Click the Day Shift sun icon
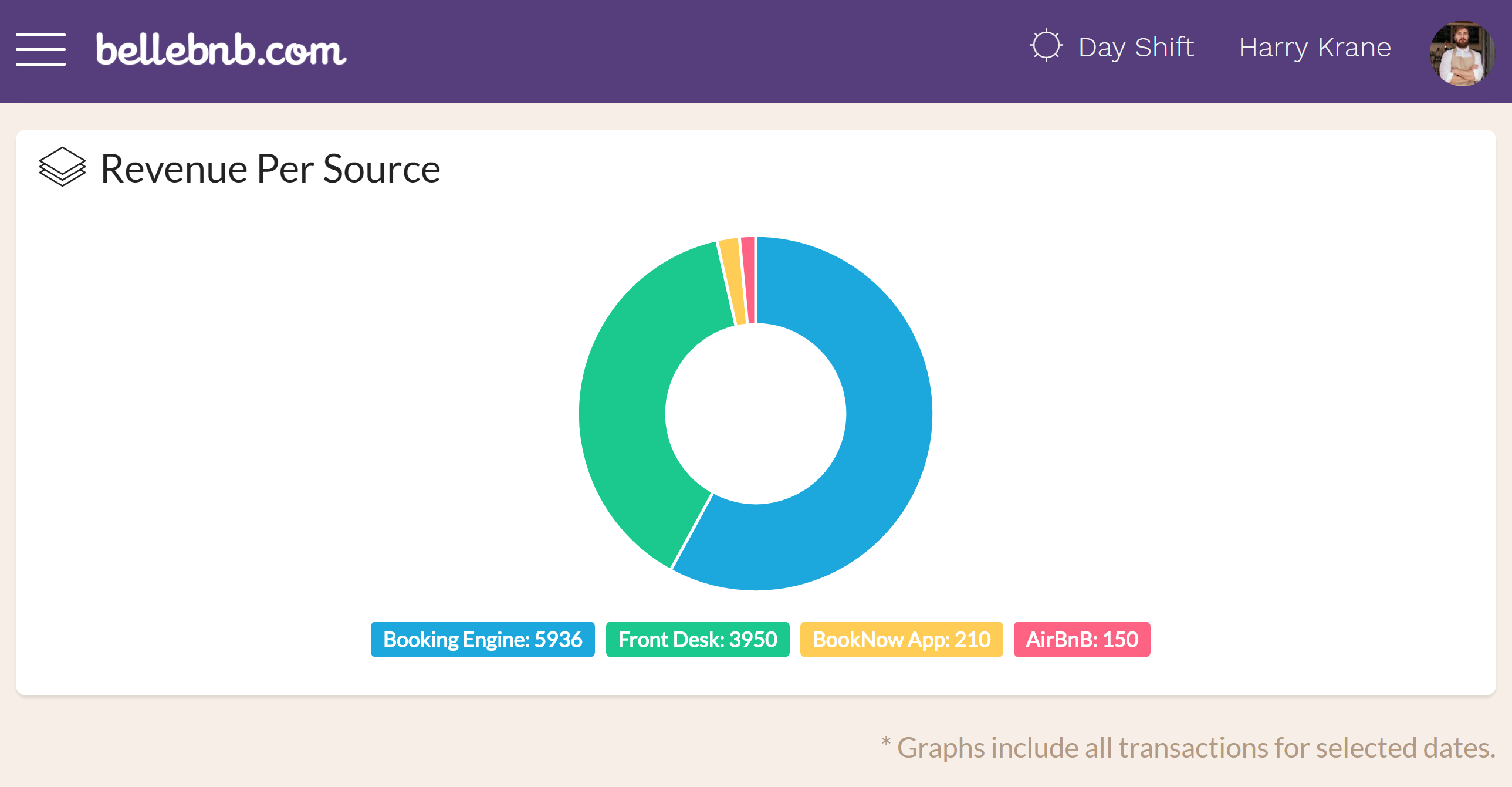 click(1046, 46)
